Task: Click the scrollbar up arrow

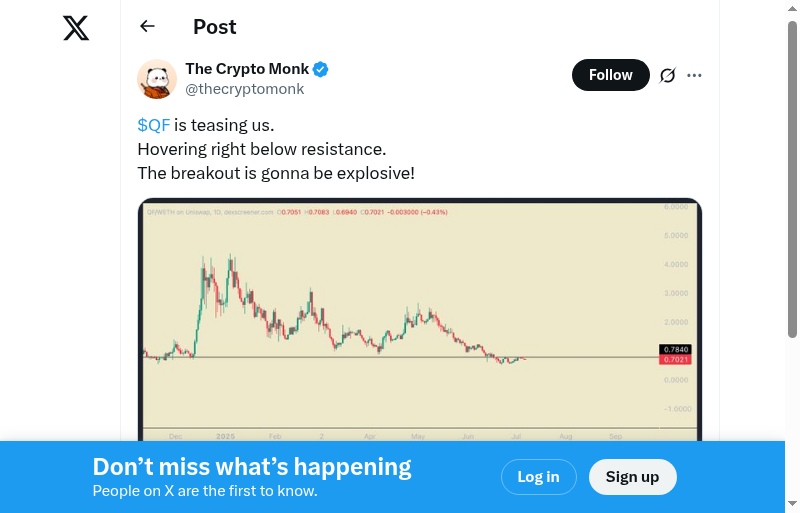Action: click(792, 8)
